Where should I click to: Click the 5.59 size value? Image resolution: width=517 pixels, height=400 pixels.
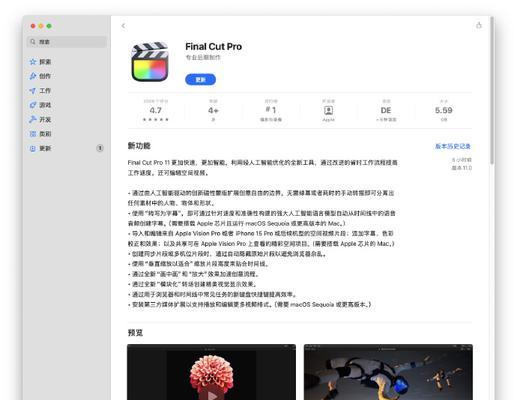[444, 110]
